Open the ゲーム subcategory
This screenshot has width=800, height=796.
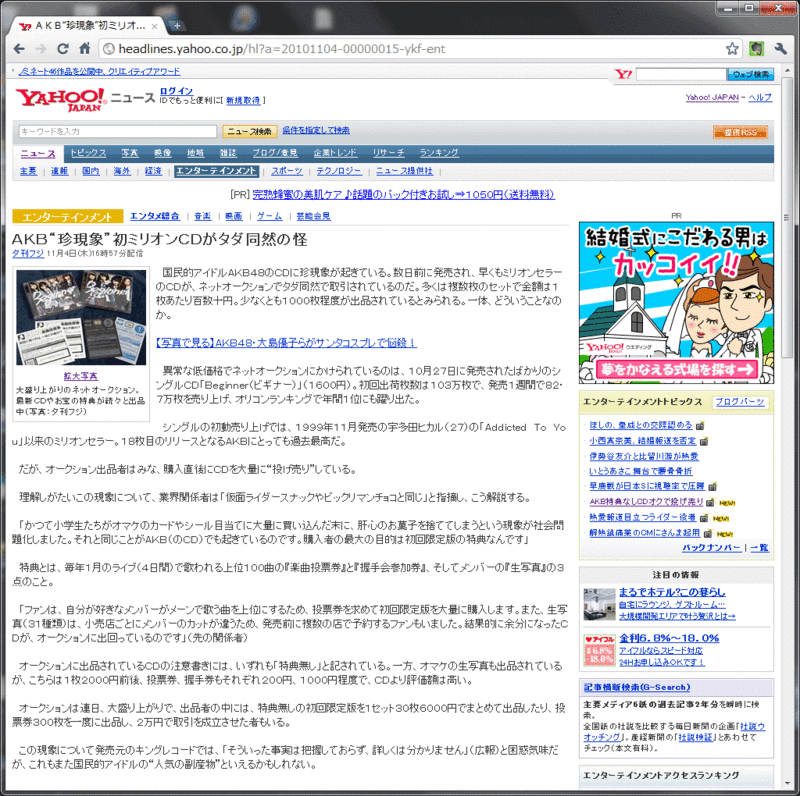[269, 216]
